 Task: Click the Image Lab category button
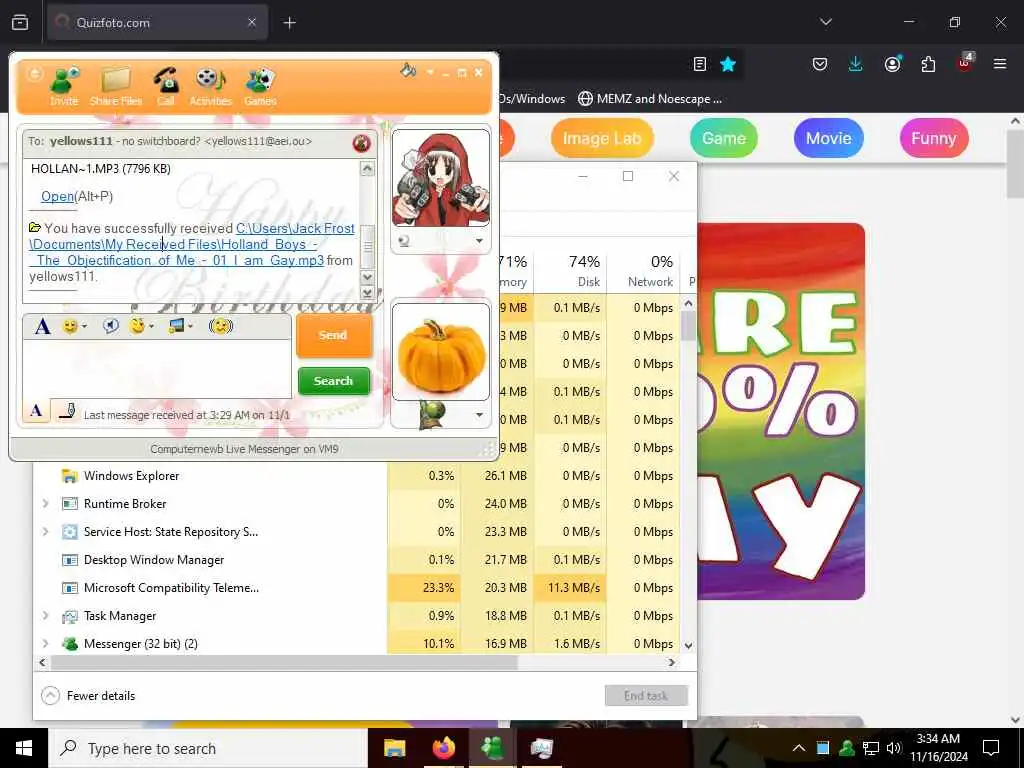point(601,138)
